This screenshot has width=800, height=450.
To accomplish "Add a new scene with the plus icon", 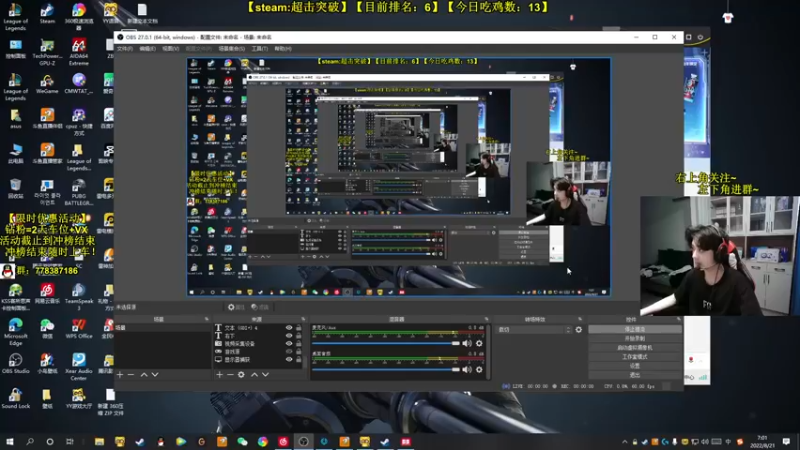I will (x=120, y=374).
